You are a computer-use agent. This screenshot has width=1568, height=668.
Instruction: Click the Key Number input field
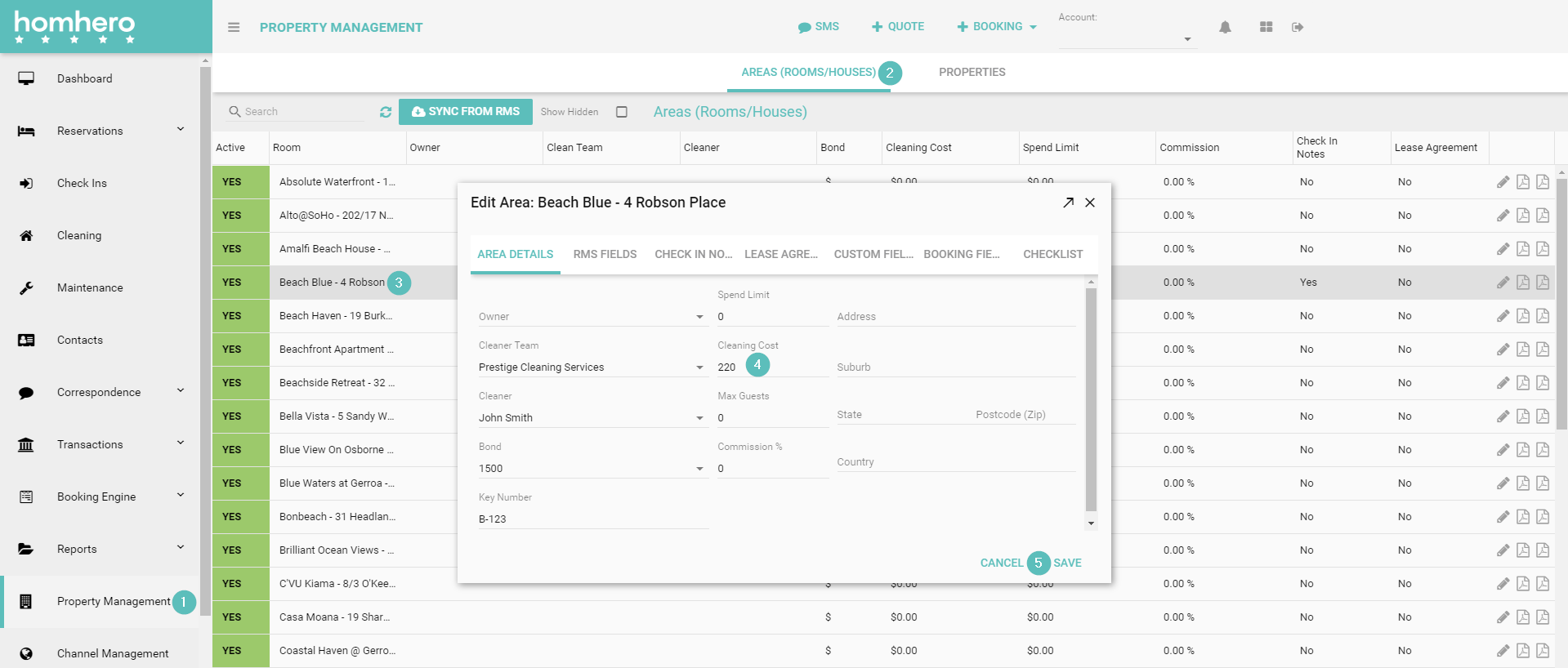592,519
